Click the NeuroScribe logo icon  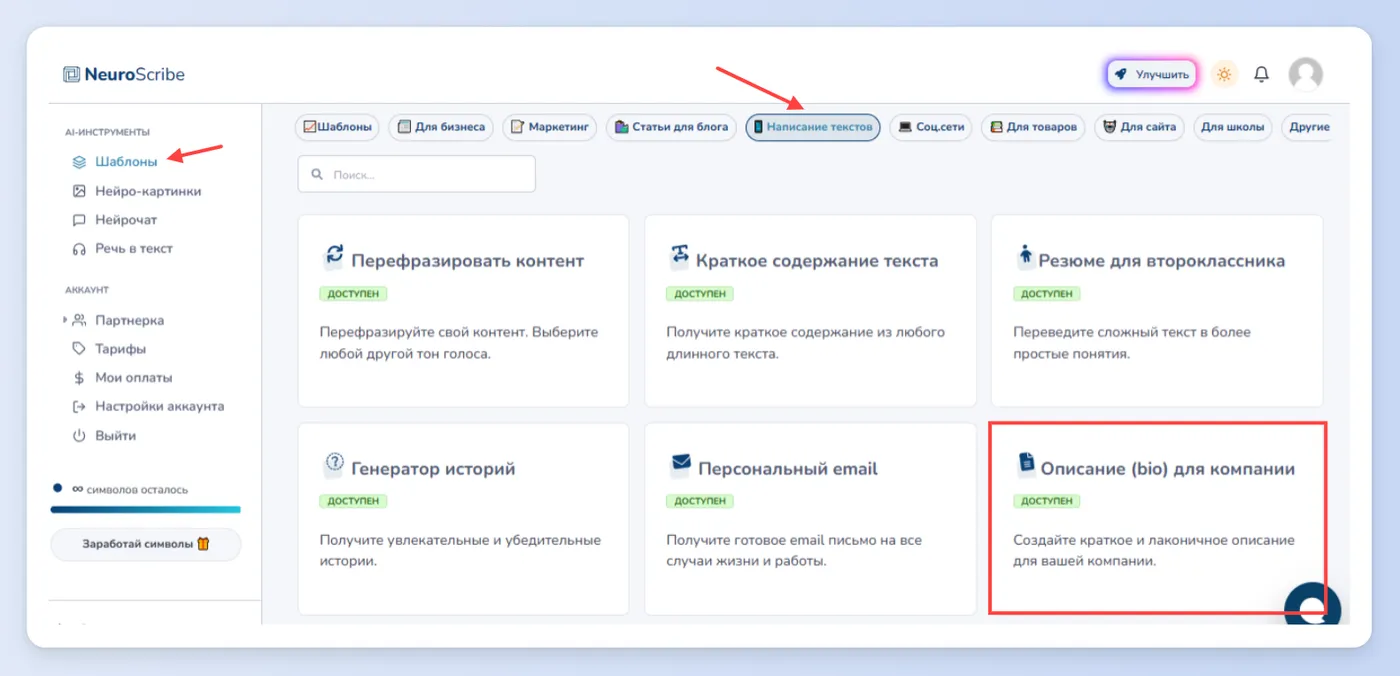[71, 74]
